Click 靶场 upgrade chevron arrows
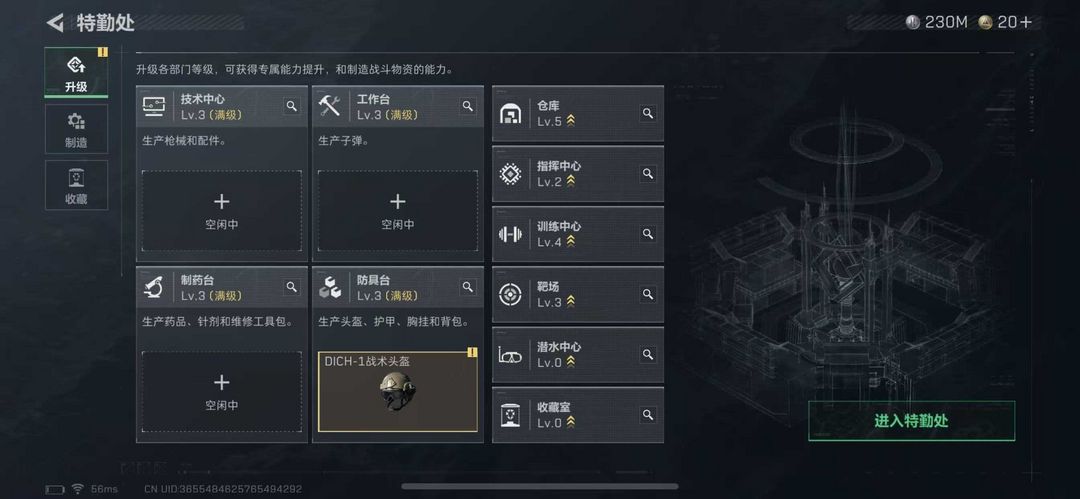The height and width of the screenshot is (499, 1080). tap(570, 302)
